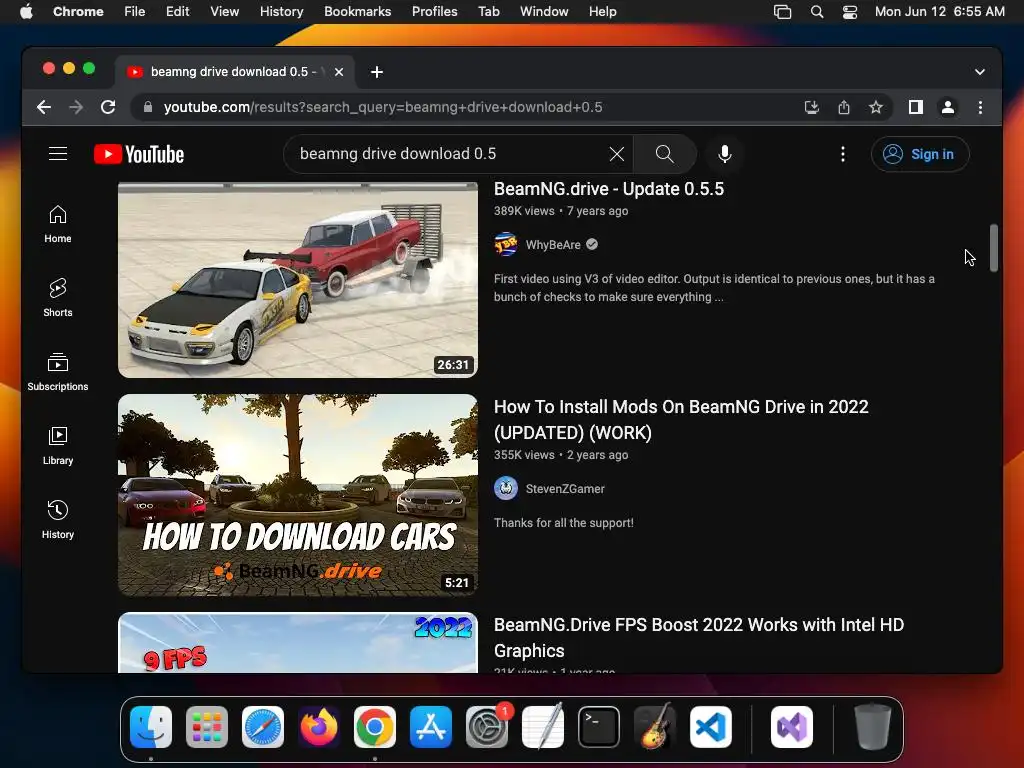Reload the page
1024x768 pixels.
pyautogui.click(x=108, y=107)
